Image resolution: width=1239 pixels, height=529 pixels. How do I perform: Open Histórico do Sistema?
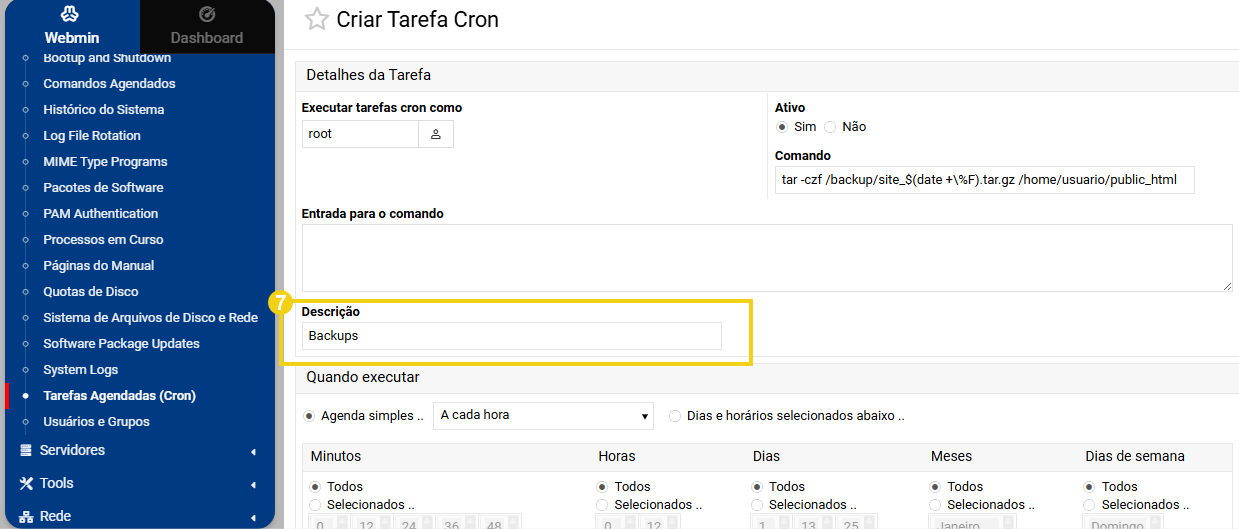104,110
